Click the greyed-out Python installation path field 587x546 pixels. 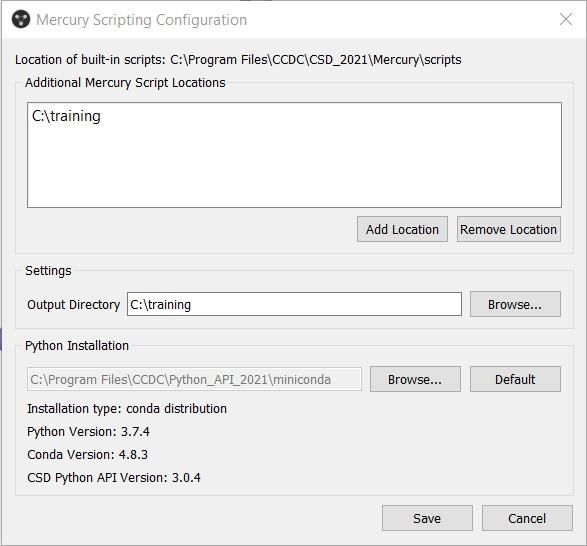pyautogui.click(x=194, y=379)
